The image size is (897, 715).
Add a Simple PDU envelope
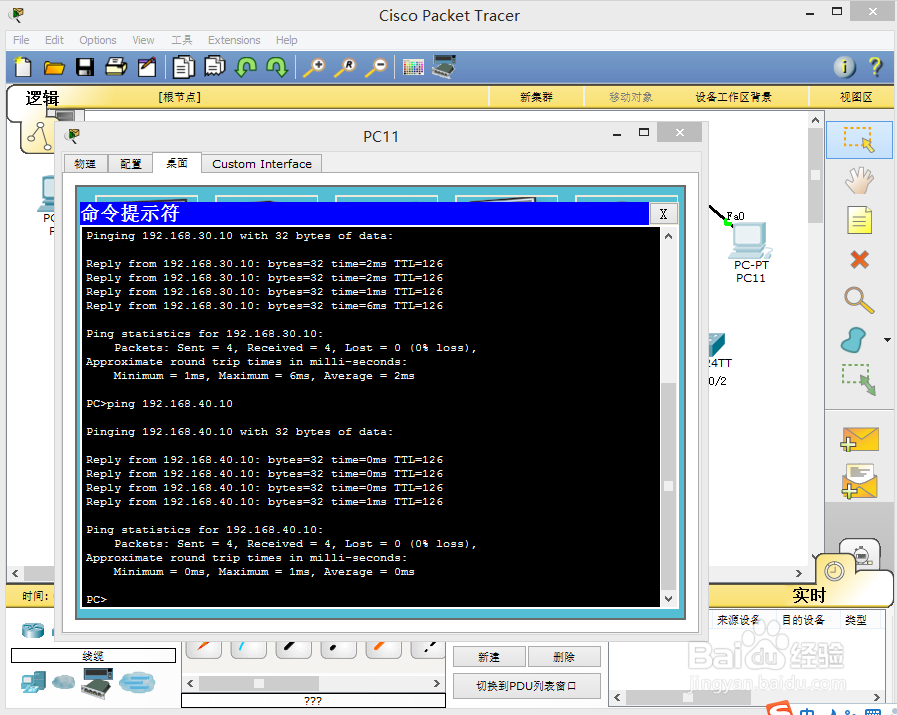859,439
